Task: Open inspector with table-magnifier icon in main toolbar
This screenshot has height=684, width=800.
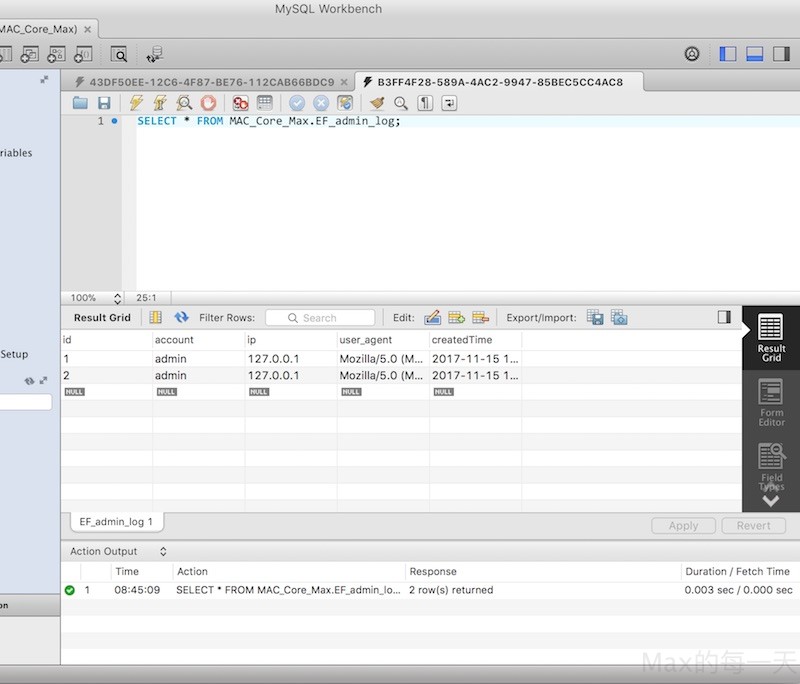Action: [x=119, y=54]
